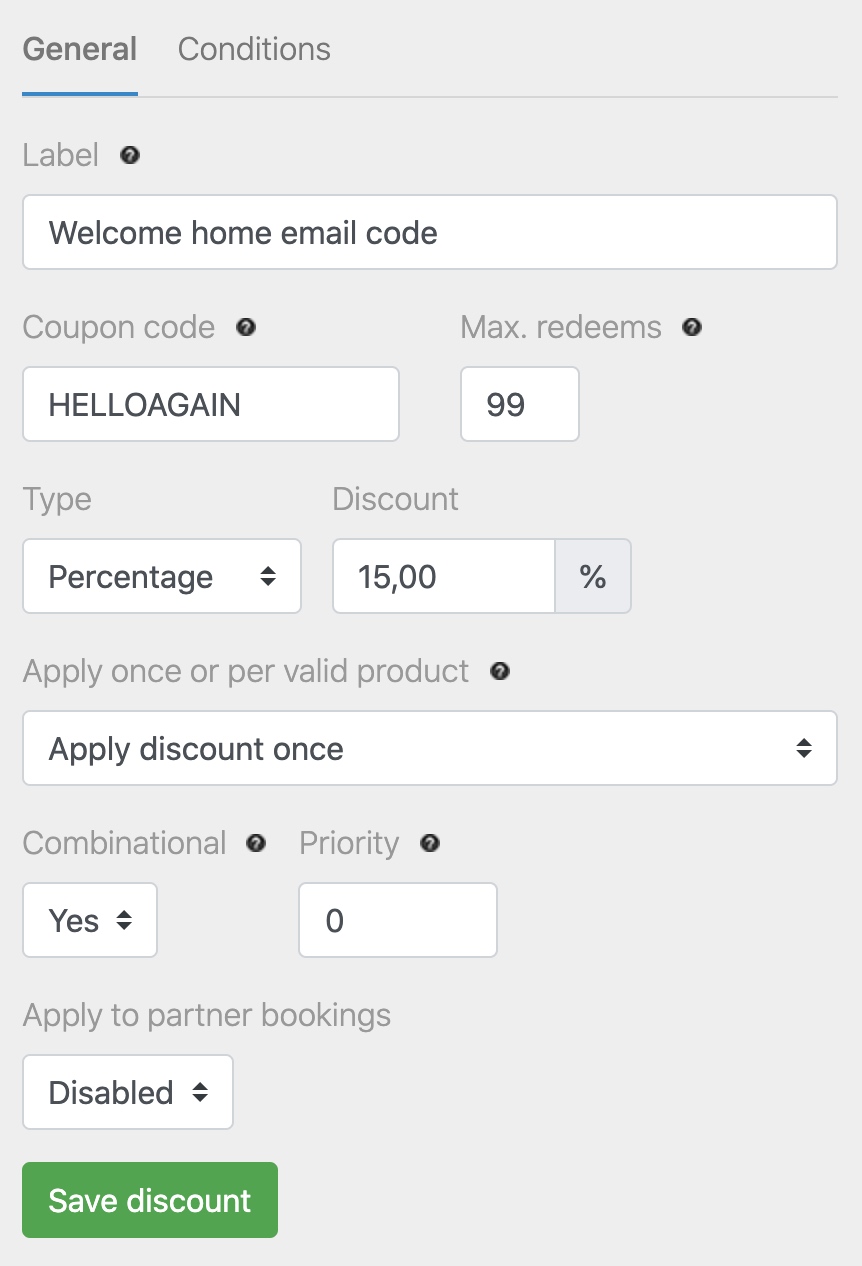Select the General tab
Screen dimensions: 862x1266
point(80,49)
